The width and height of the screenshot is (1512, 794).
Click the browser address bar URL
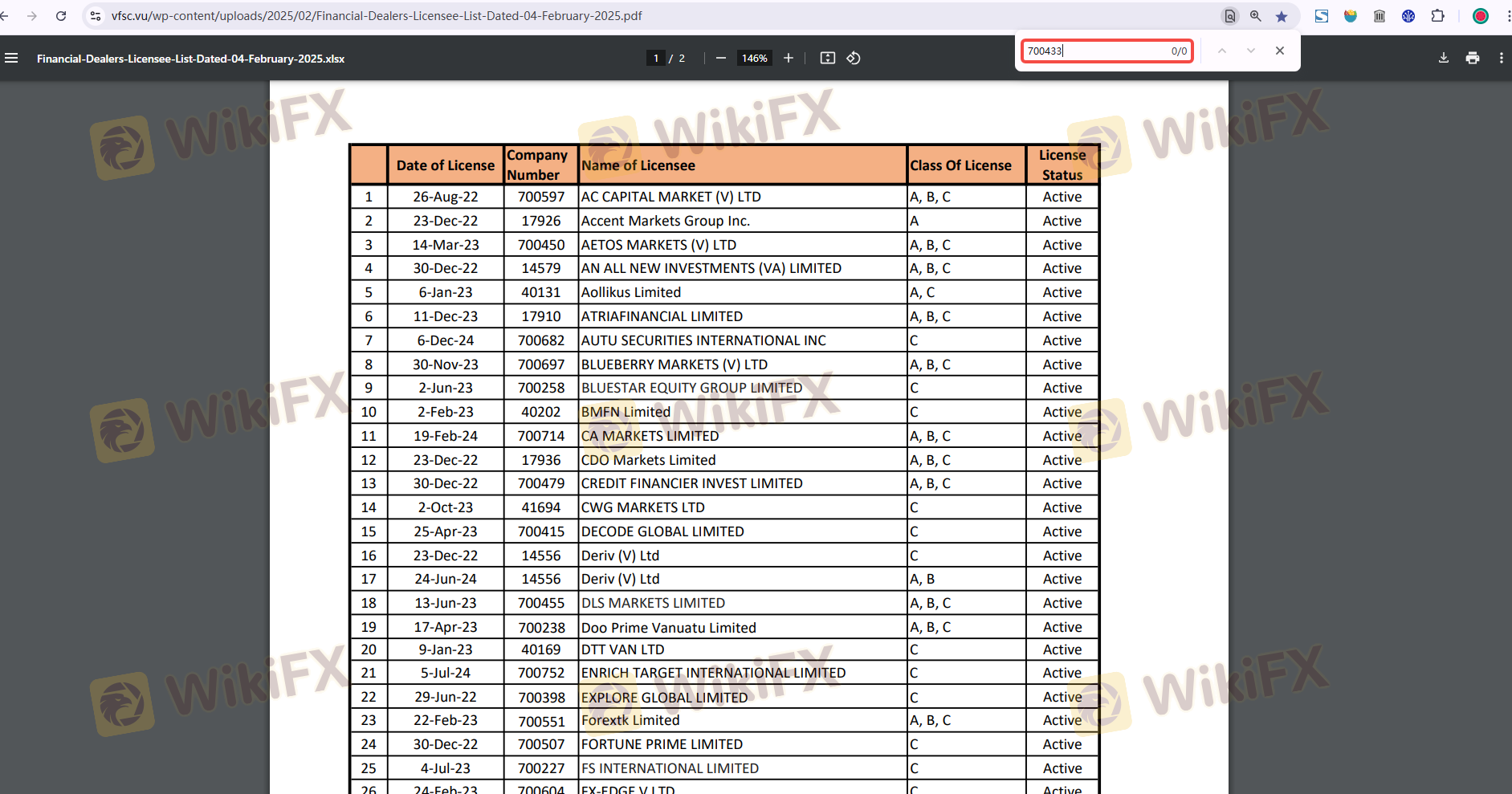click(377, 16)
